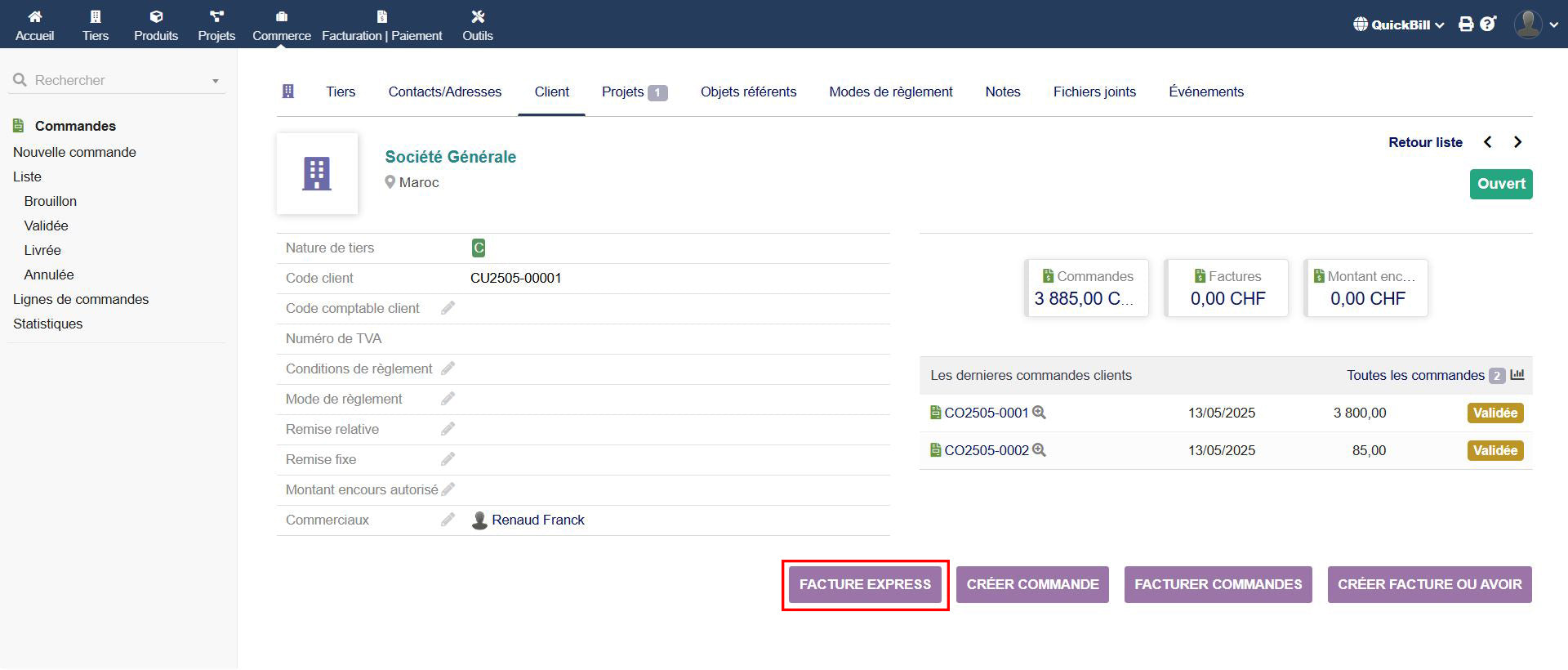Expand the user avatar menu
Viewport: 1568px width, 670px height.
1535,25
